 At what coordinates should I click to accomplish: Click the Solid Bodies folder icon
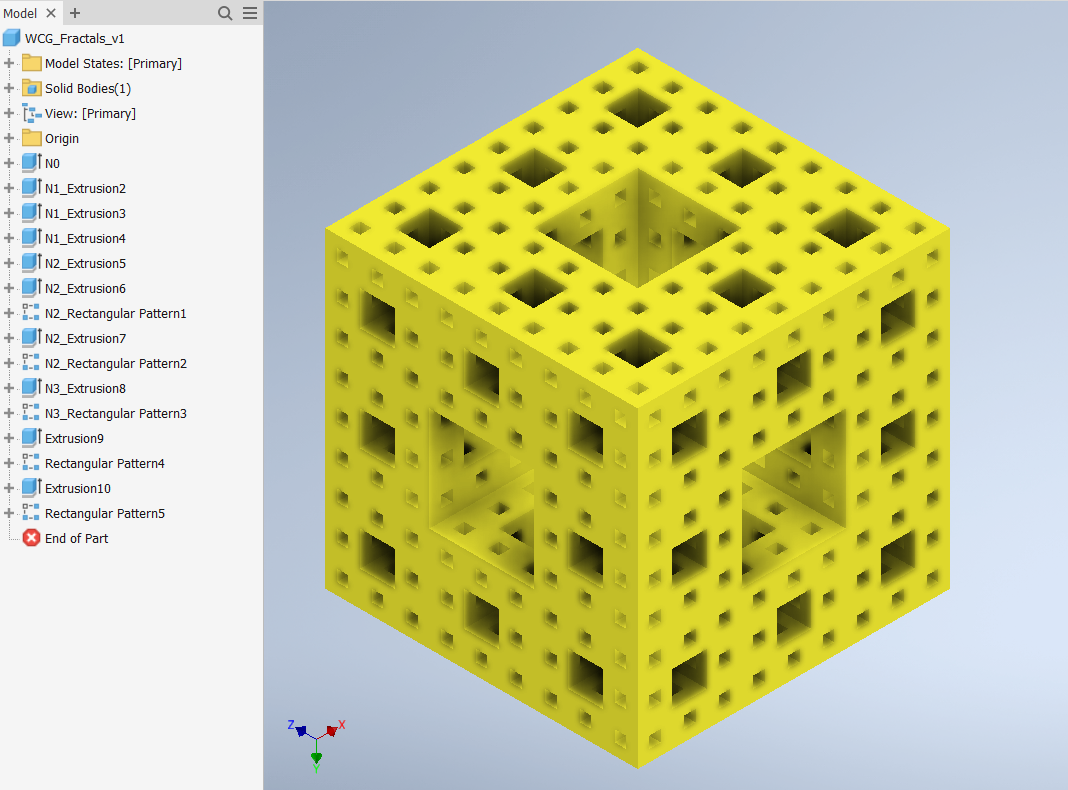tap(31, 88)
